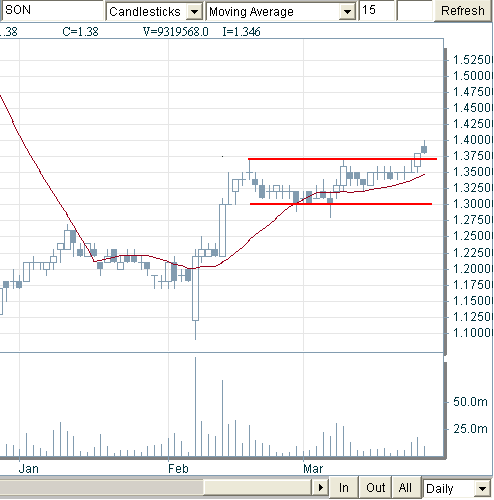This screenshot has width=494, height=500.
Task: Edit the moving average period field showing 15
Action: click(376, 11)
